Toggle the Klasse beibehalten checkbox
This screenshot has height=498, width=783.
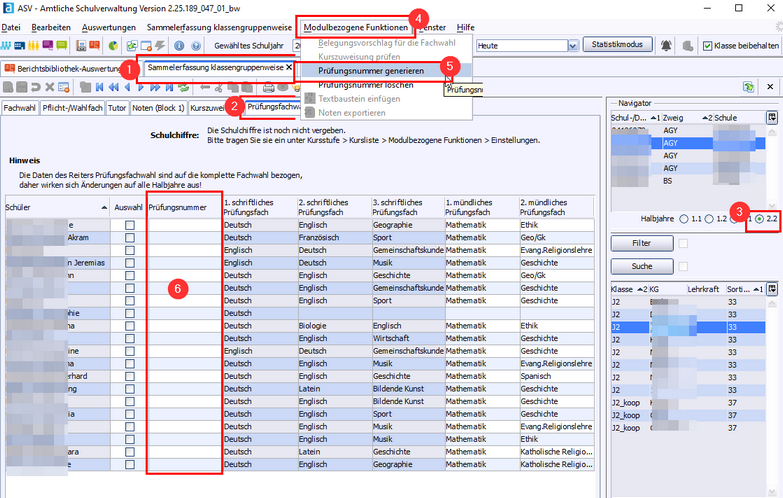pos(707,46)
